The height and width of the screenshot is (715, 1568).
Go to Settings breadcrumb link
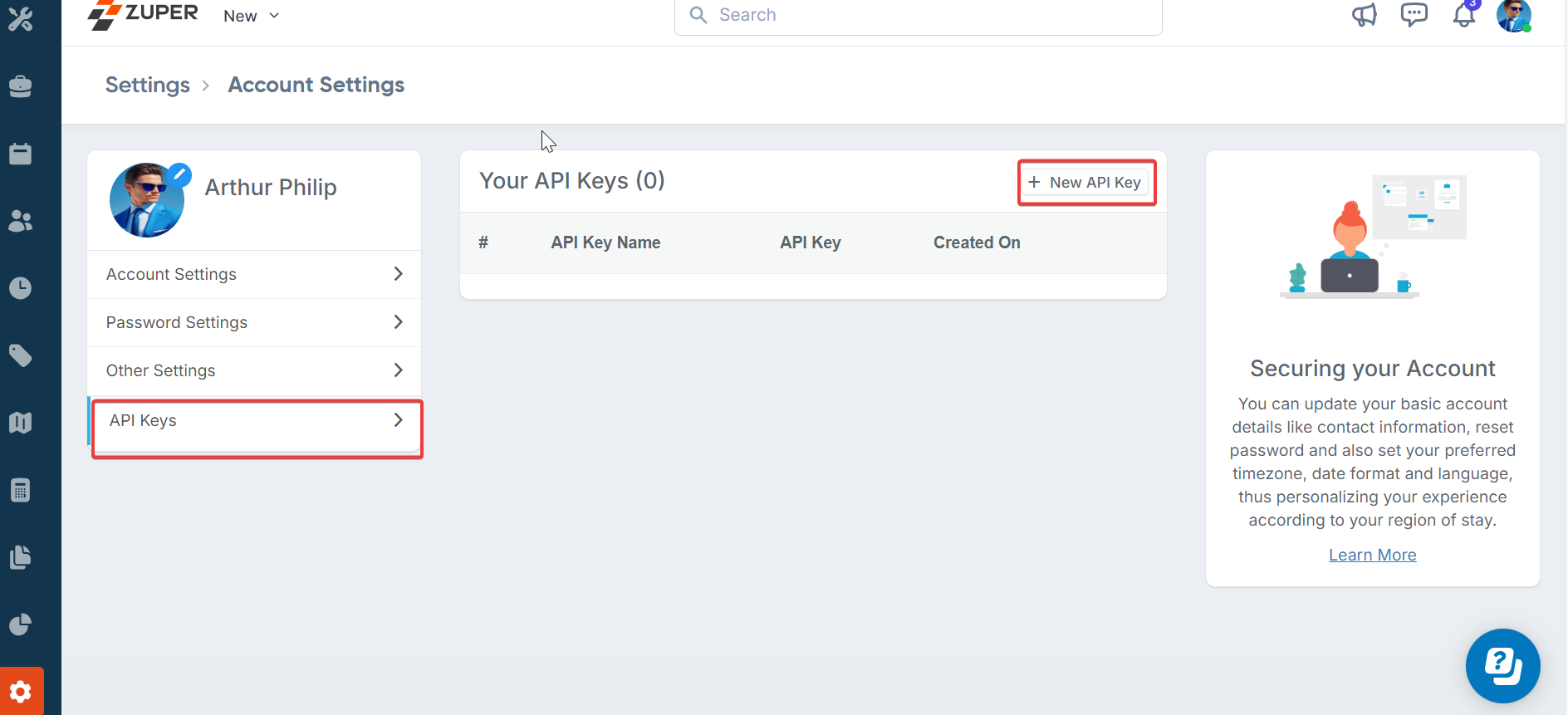(148, 85)
